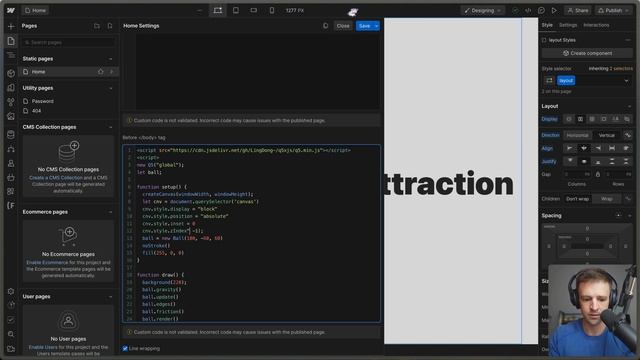Image resolution: width=640 pixels, height=360 pixels.
Task: Select Grid display option
Action: (x=592, y=119)
